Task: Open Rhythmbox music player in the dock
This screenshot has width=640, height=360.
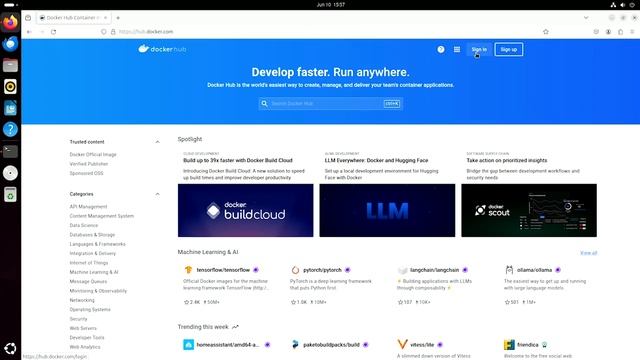Action: (10, 87)
